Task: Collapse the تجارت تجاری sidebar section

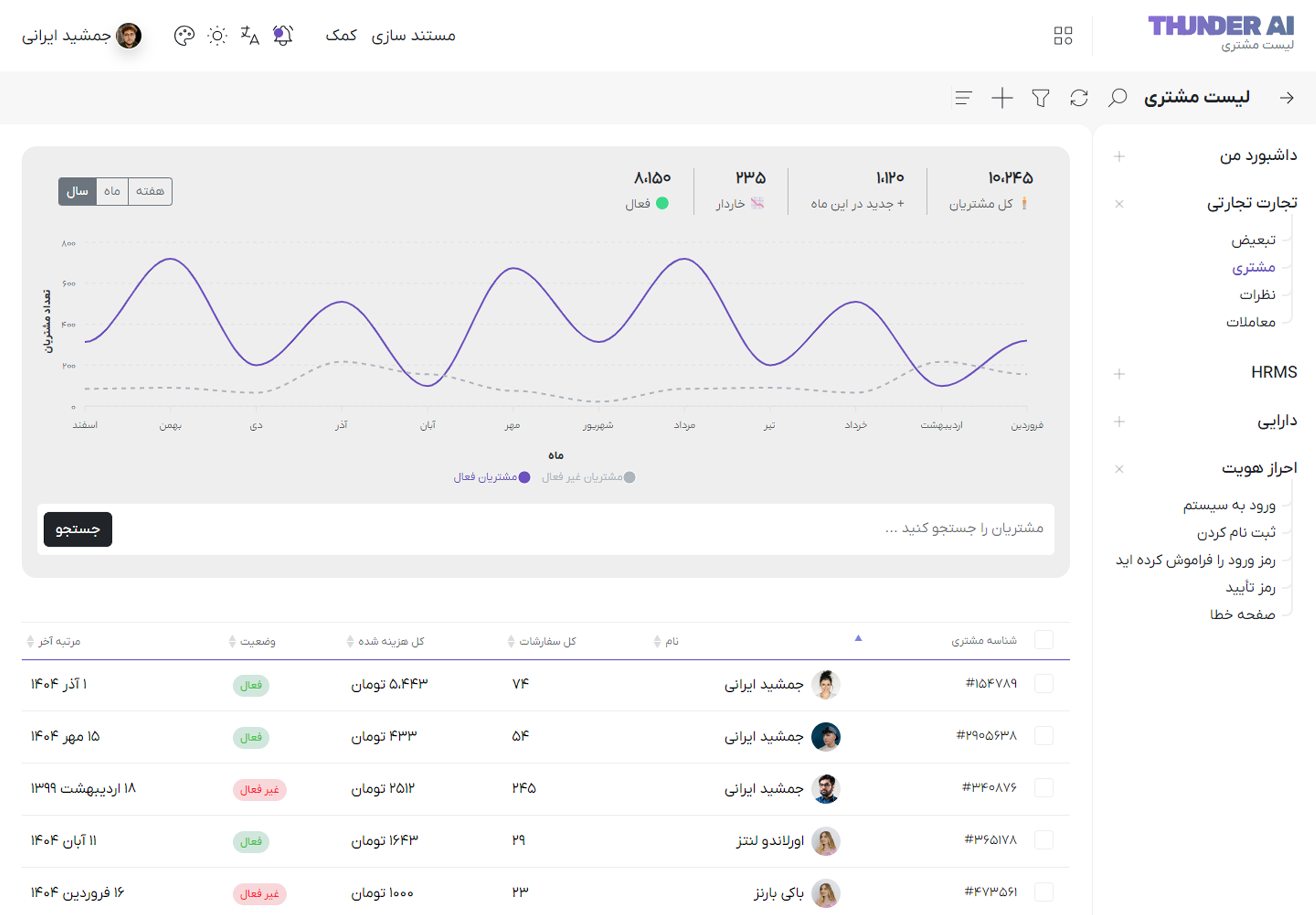Action: [x=1119, y=204]
